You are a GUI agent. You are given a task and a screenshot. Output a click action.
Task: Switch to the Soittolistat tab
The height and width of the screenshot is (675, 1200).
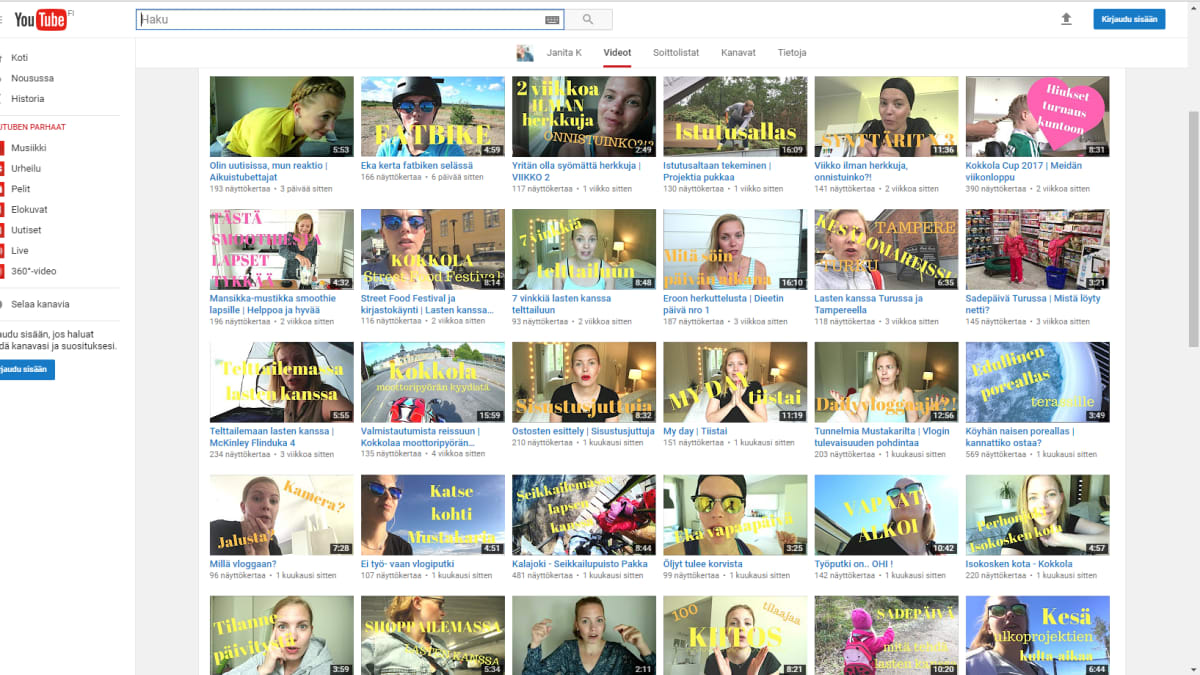click(675, 52)
